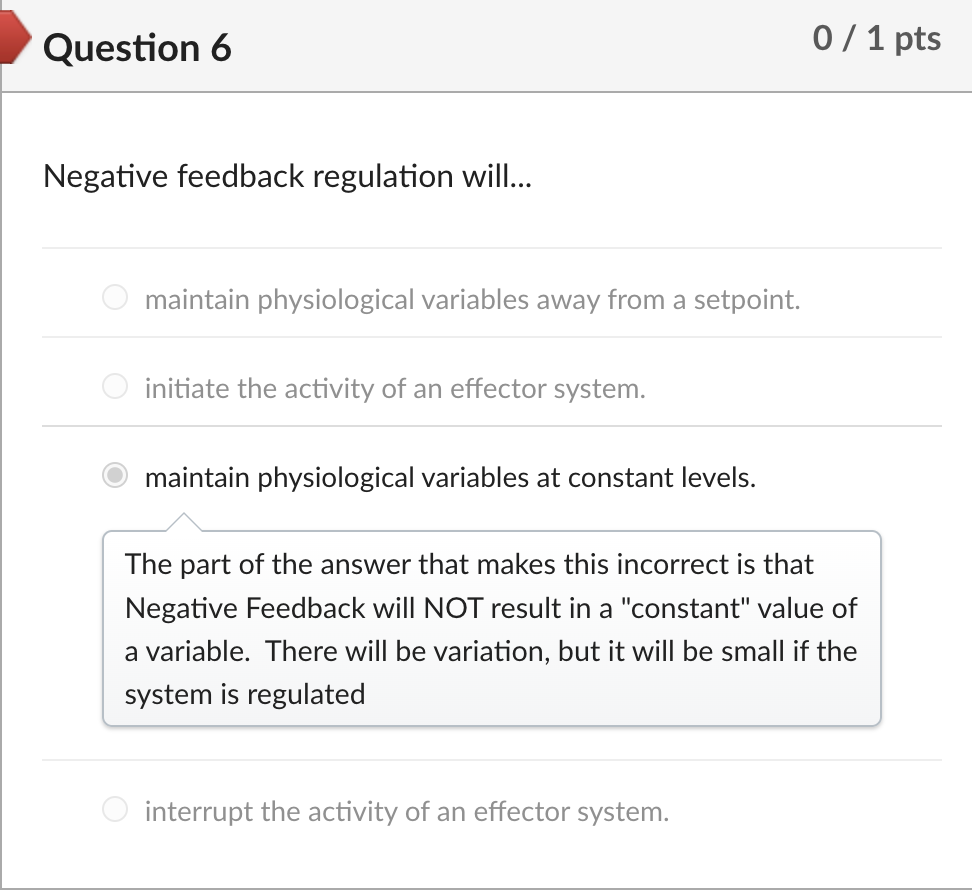Click the 'Question 6' header title

pyautogui.click(x=137, y=47)
